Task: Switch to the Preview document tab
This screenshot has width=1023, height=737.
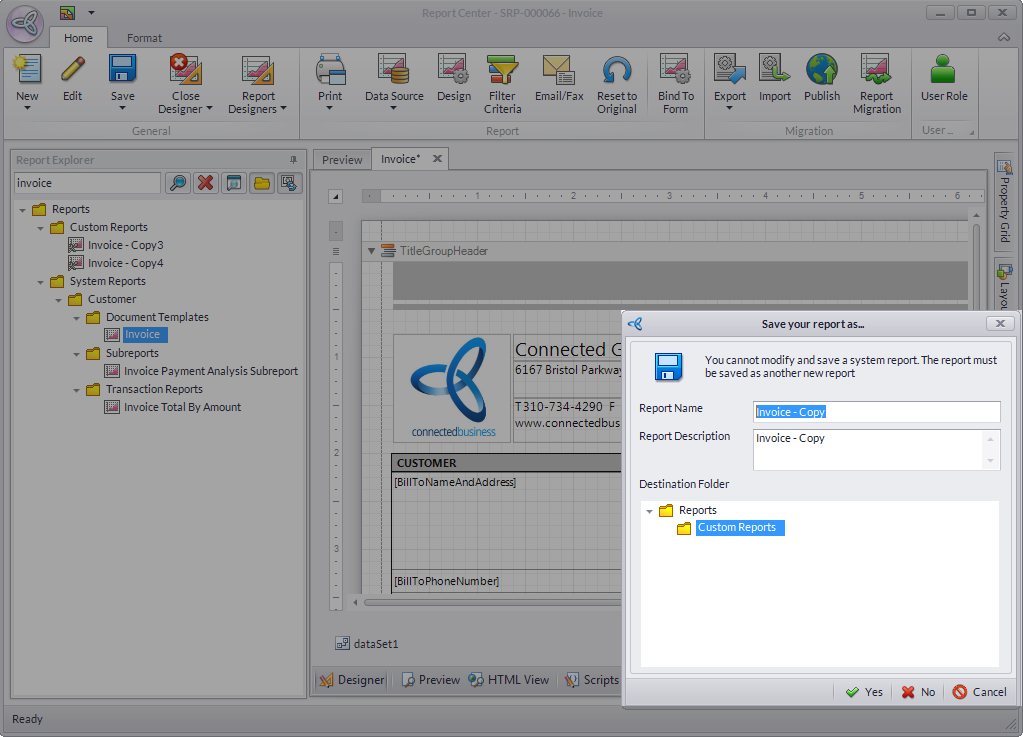Action: tap(342, 159)
